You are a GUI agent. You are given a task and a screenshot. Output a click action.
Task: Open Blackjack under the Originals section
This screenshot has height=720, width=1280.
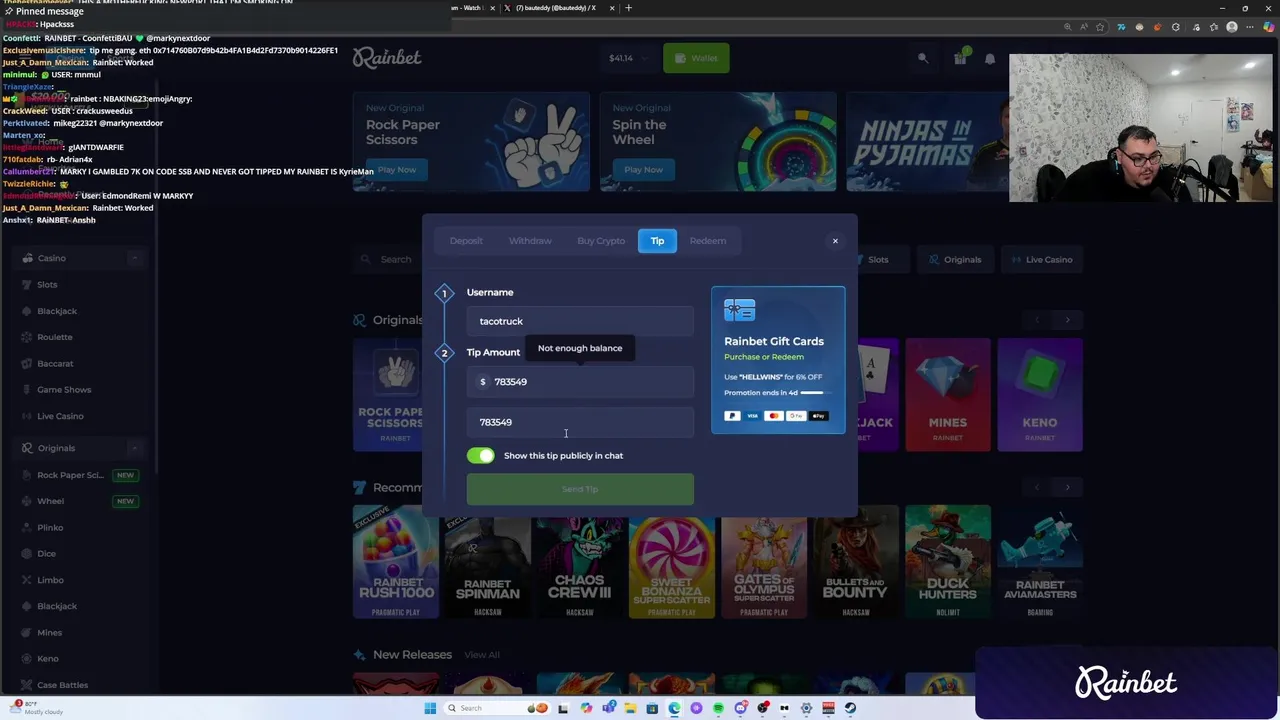click(x=56, y=606)
